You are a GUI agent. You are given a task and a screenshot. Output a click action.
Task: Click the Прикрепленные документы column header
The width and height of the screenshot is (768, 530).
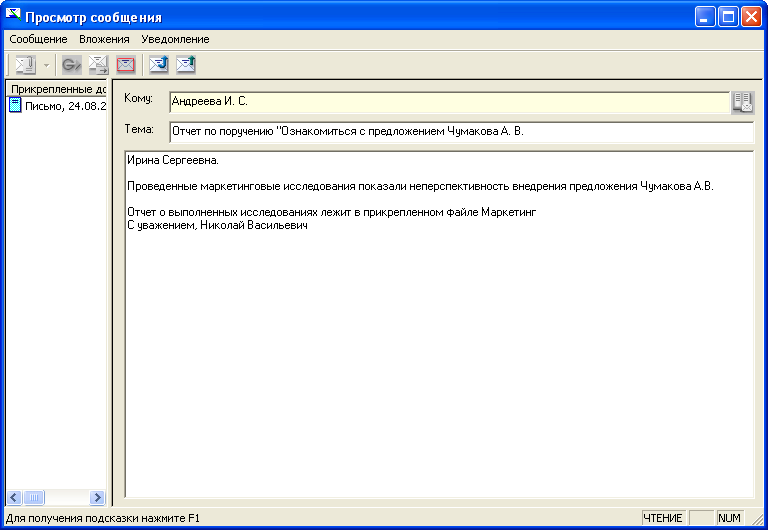pyautogui.click(x=56, y=89)
